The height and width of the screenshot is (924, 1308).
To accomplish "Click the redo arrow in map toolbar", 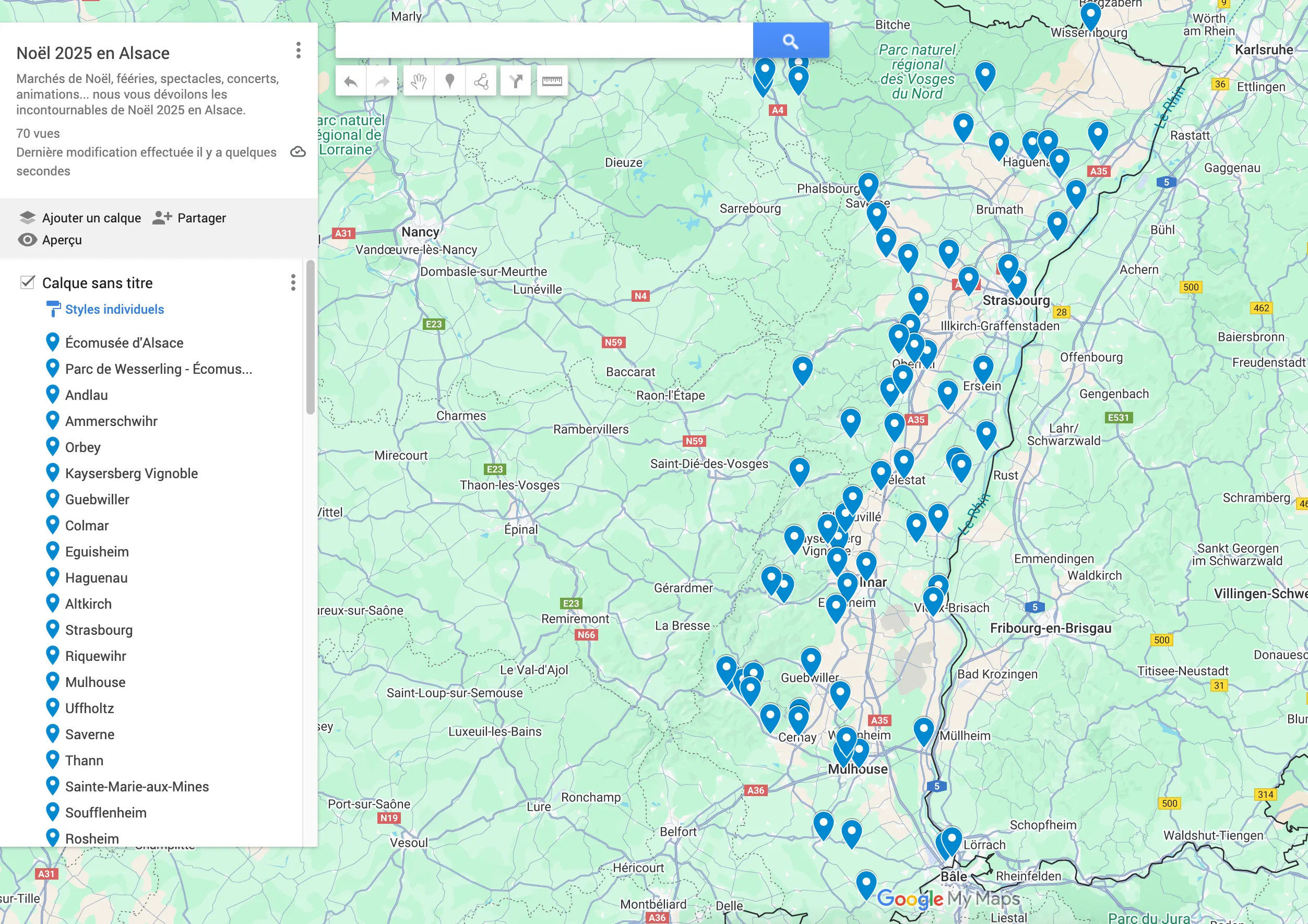I will tap(382, 81).
